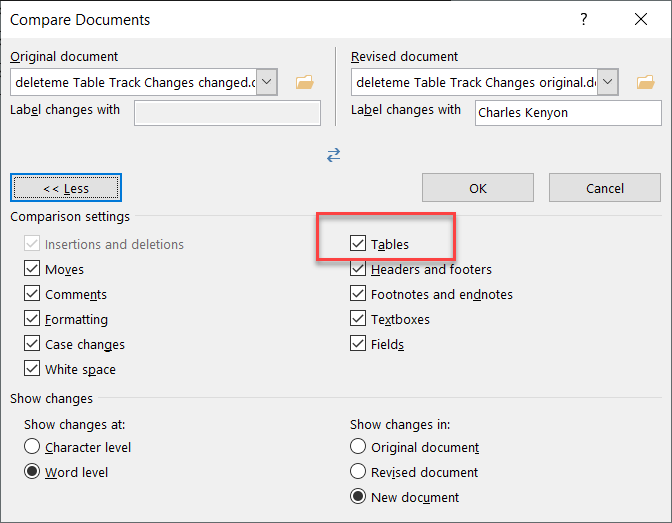Click the Comparison settings heading
672x523 pixels.
pyautogui.click(x=70, y=216)
